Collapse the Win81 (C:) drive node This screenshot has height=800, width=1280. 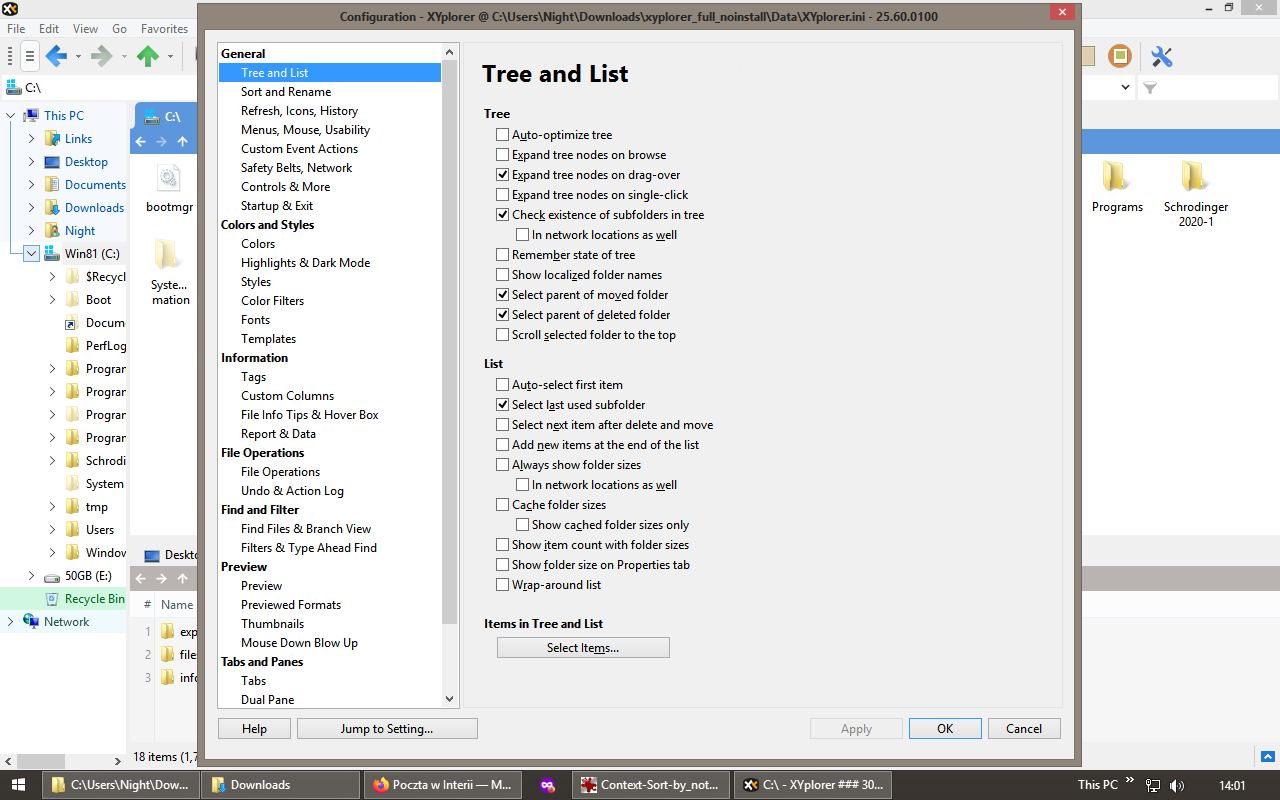click(31, 253)
